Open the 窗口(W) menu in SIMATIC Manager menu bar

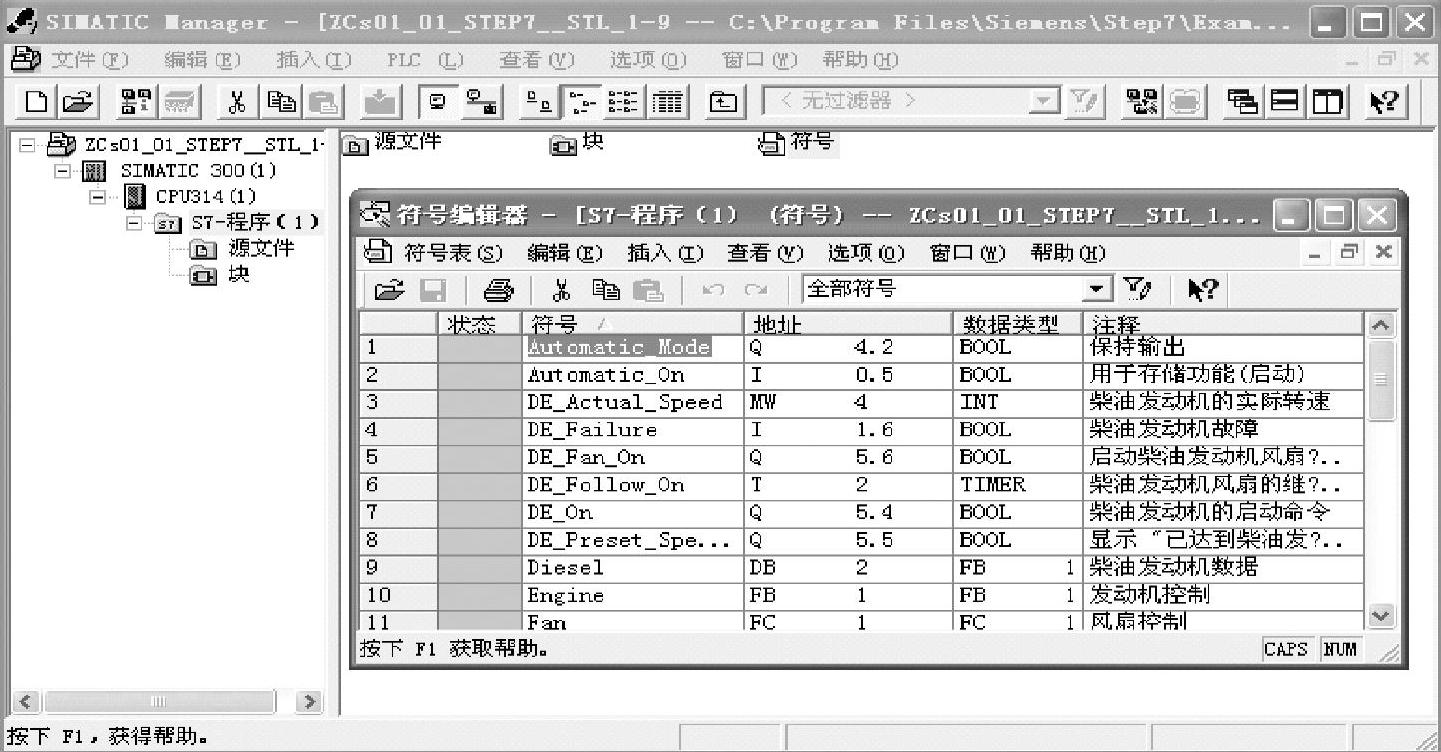(760, 60)
